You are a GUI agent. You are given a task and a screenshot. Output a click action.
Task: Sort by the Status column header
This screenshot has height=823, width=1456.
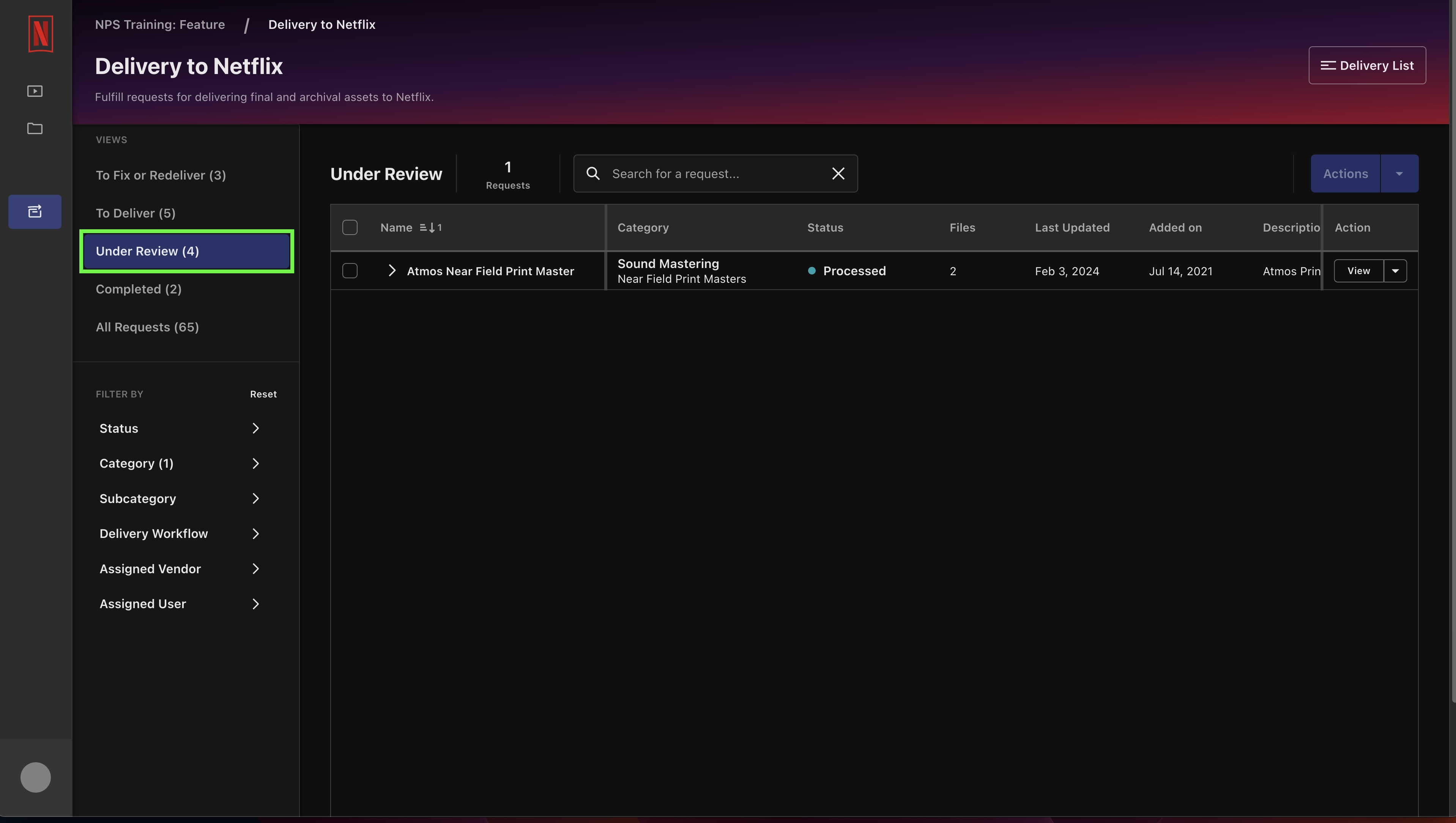click(825, 227)
